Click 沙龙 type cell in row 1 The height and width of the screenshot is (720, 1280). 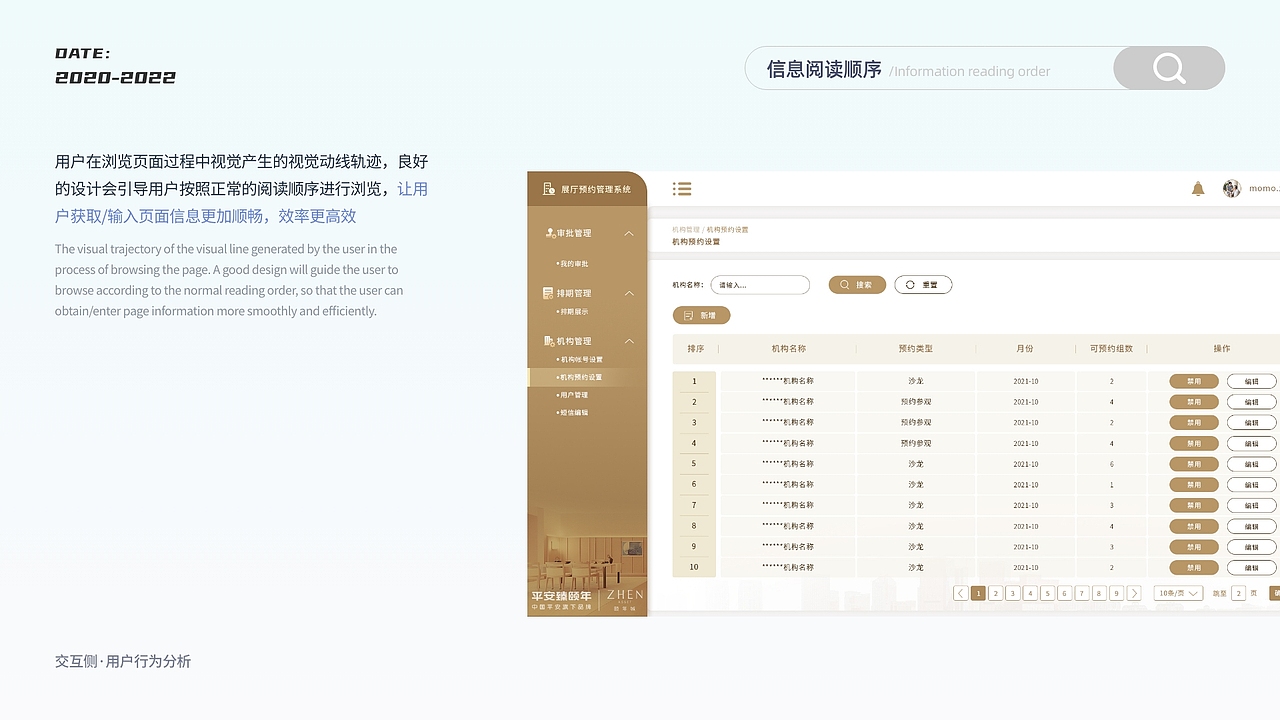(x=916, y=381)
